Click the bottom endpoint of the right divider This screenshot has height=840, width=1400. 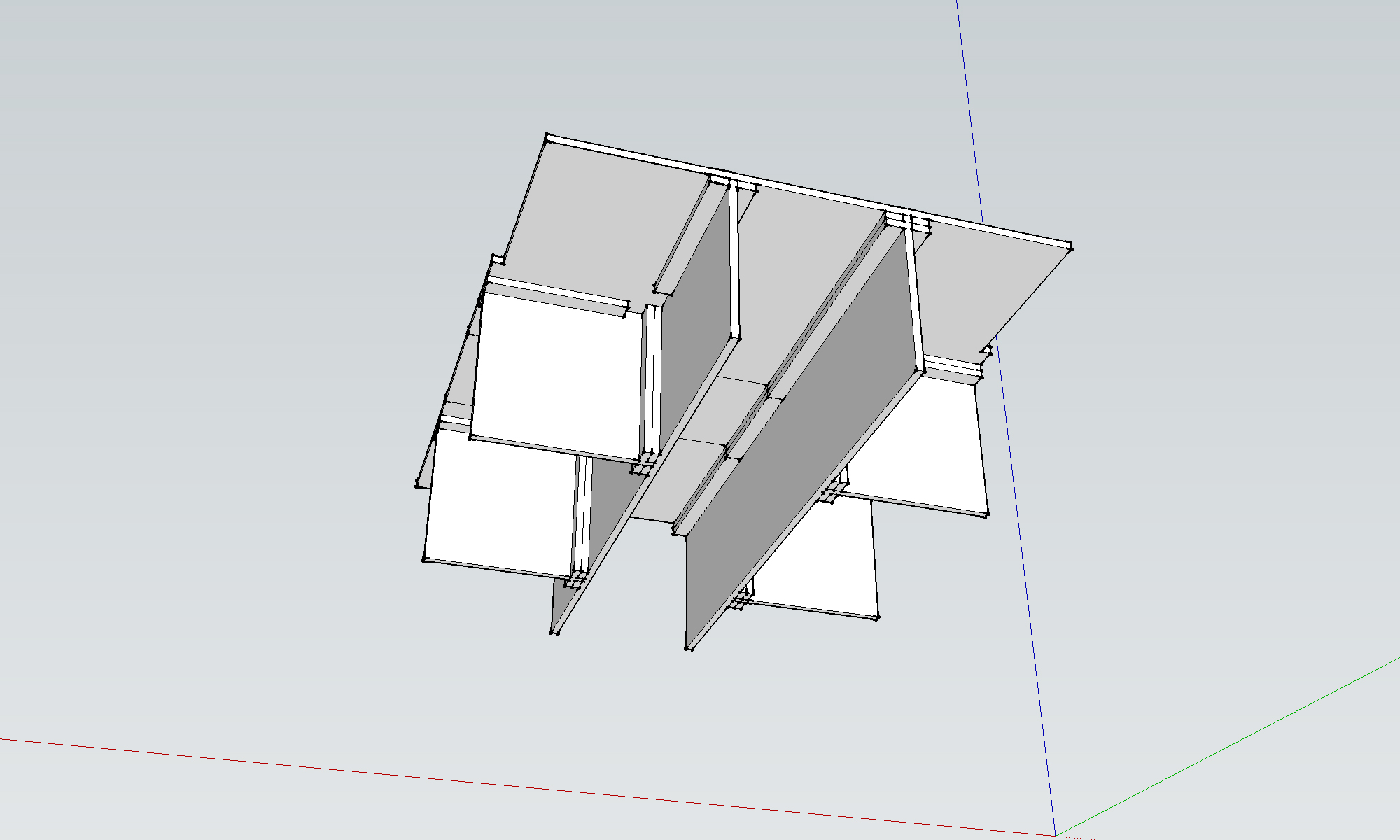click(x=689, y=649)
